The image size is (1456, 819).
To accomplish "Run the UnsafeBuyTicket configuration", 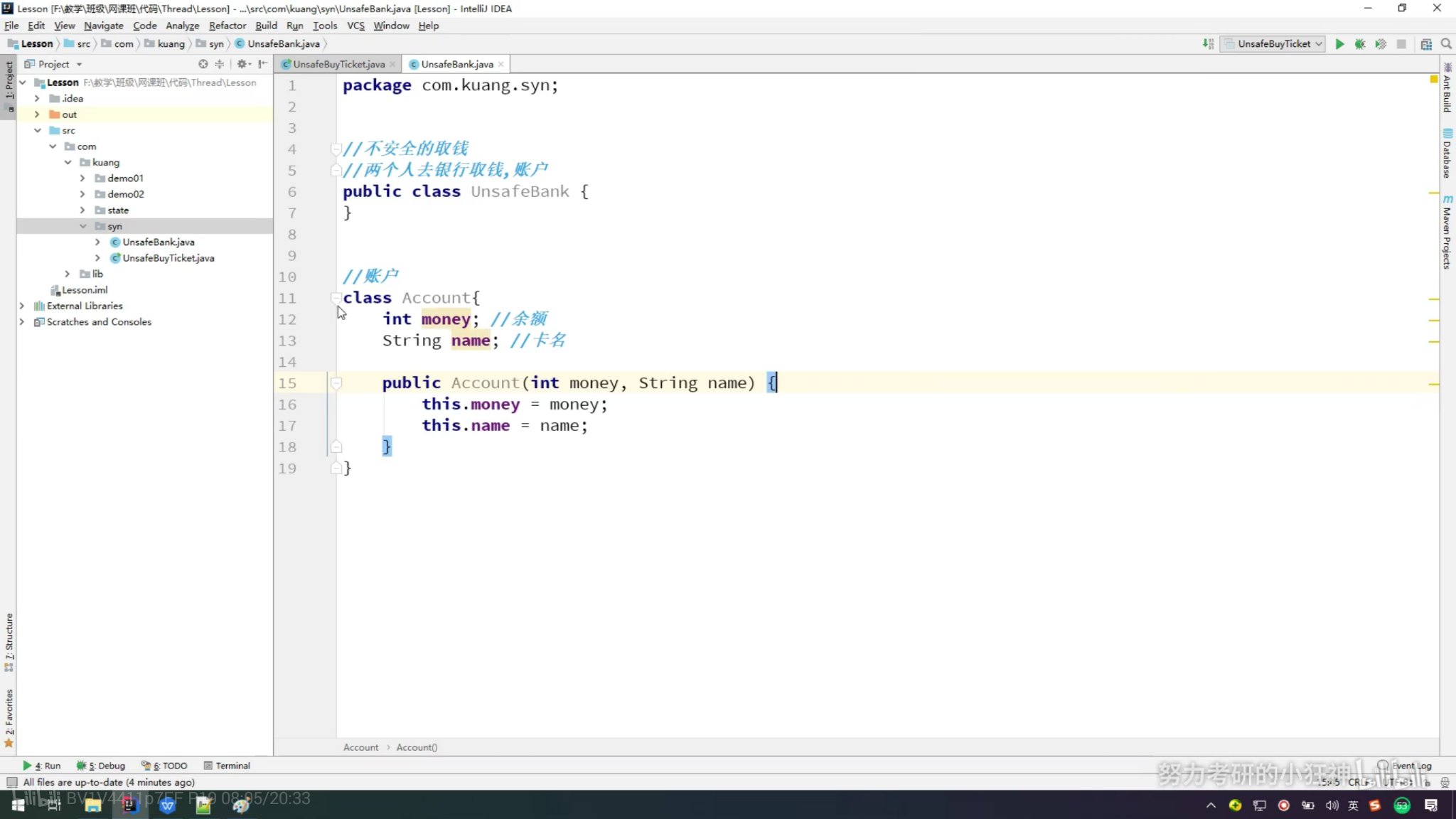I will pyautogui.click(x=1339, y=44).
